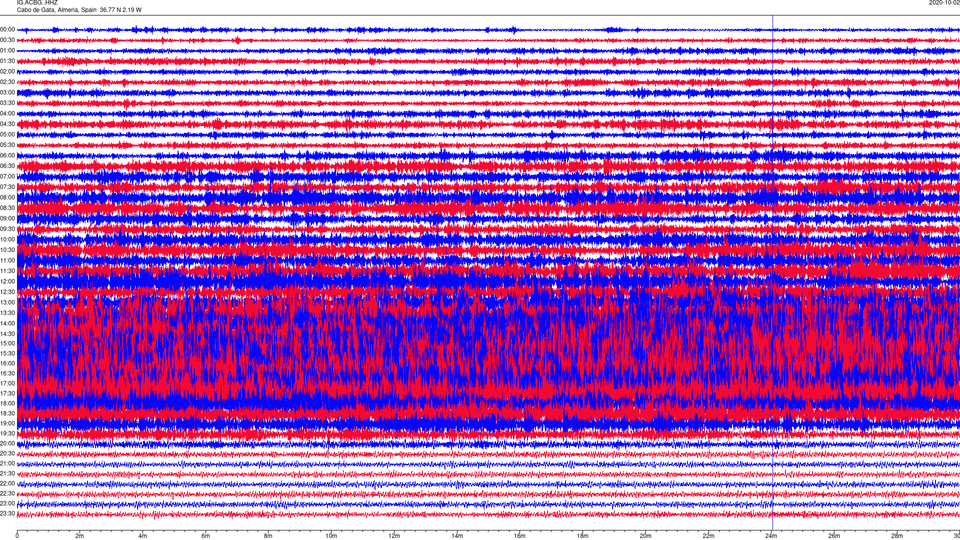Click the 2m tick label on minute axis
960x540 pixels.
pos(80,536)
